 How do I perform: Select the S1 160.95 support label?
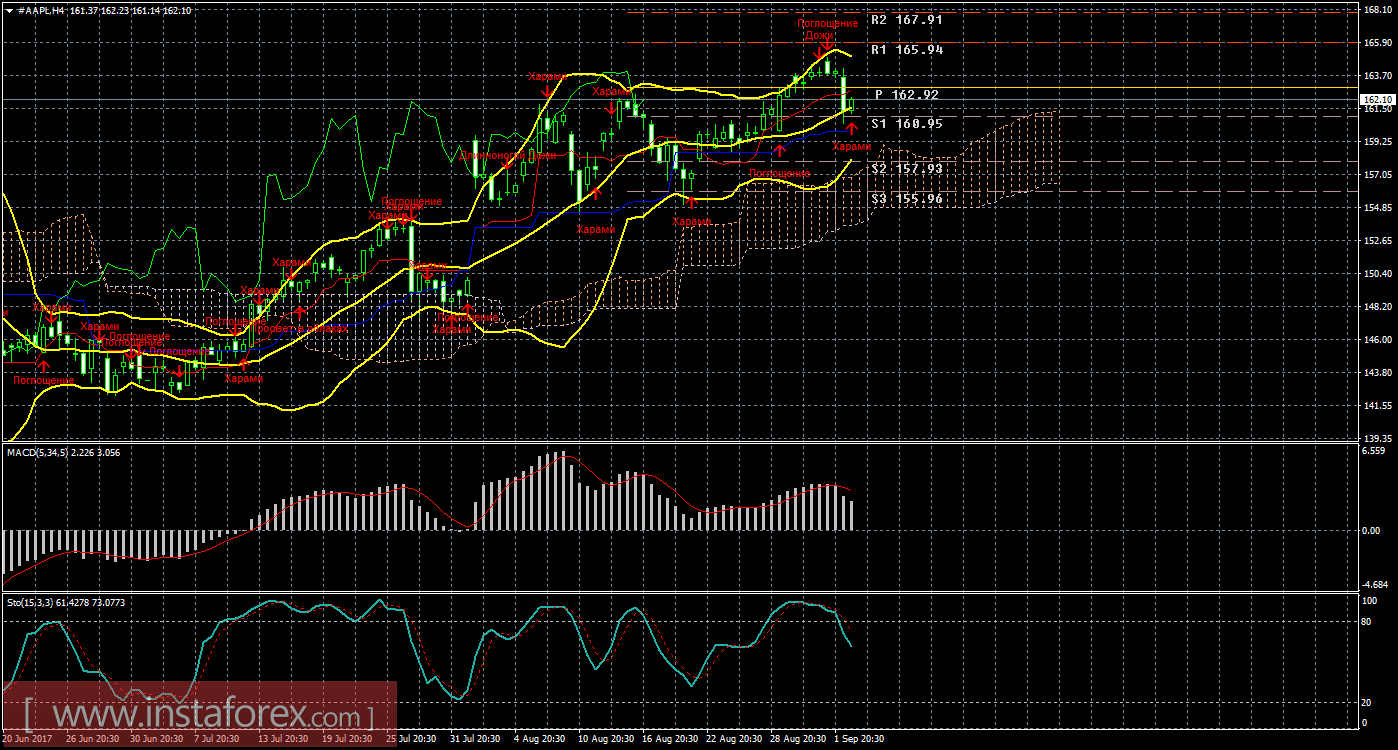[906, 124]
